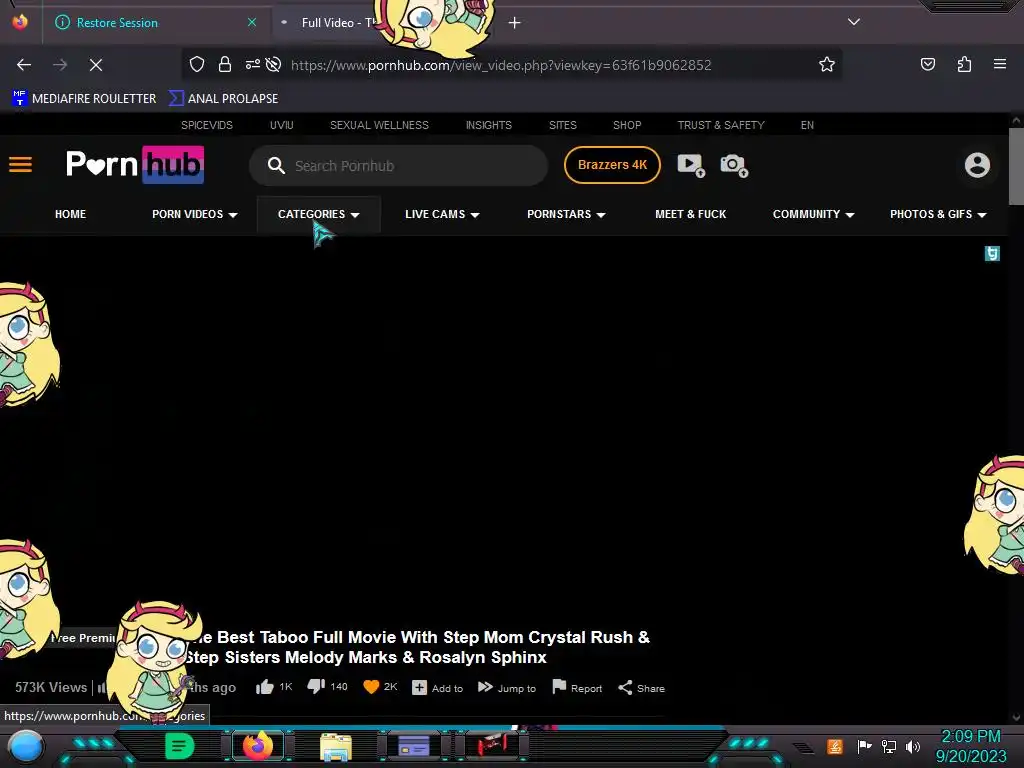The width and height of the screenshot is (1024, 768).
Task: Go back one page
Action: click(x=24, y=65)
